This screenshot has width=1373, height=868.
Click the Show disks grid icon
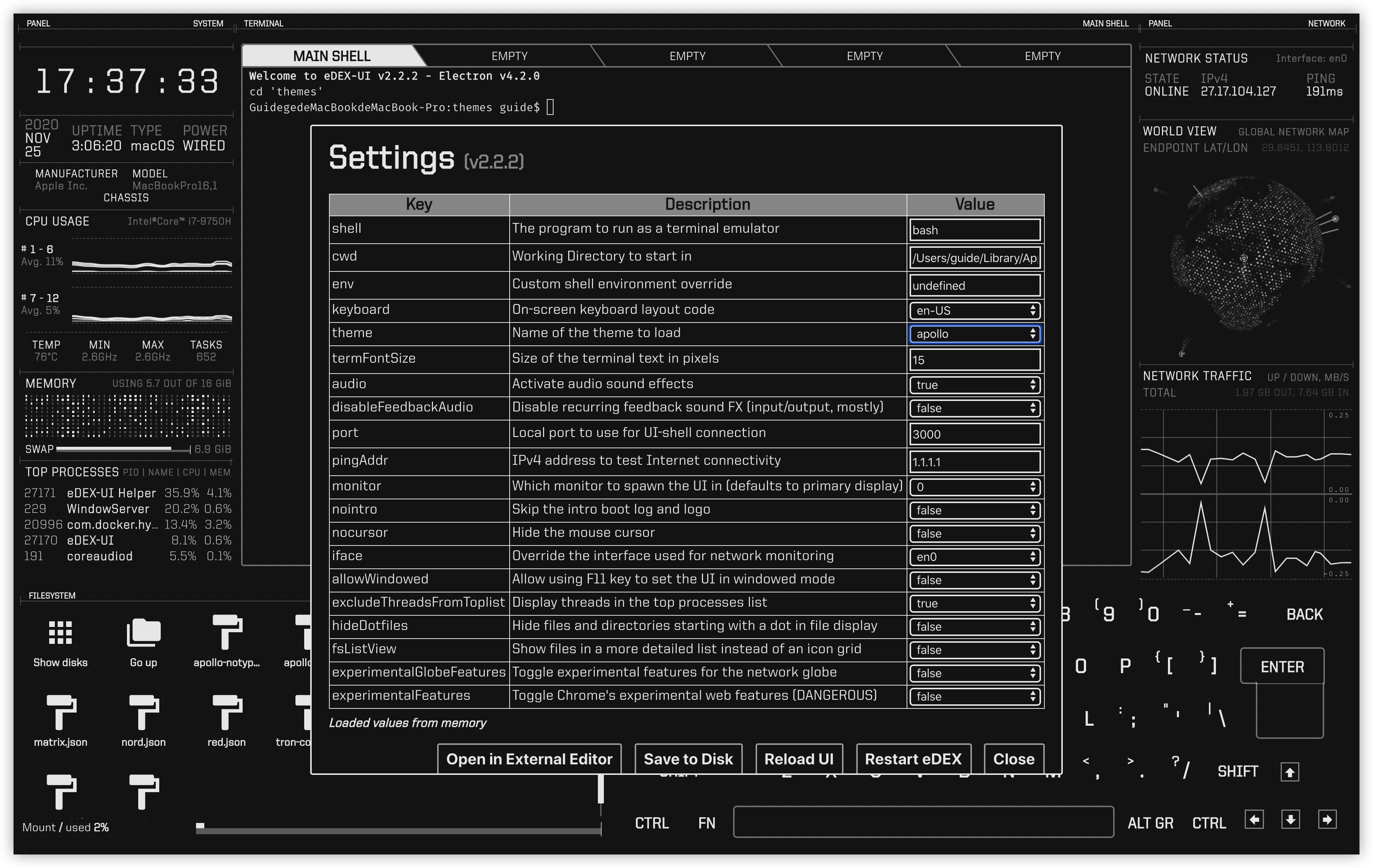pyautogui.click(x=60, y=633)
